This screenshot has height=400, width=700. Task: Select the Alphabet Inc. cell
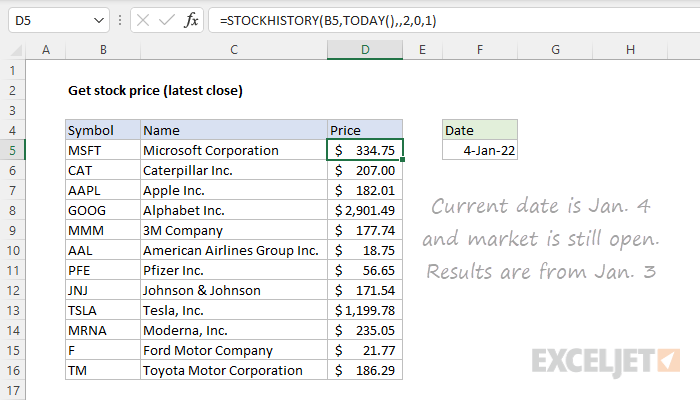click(x=234, y=210)
